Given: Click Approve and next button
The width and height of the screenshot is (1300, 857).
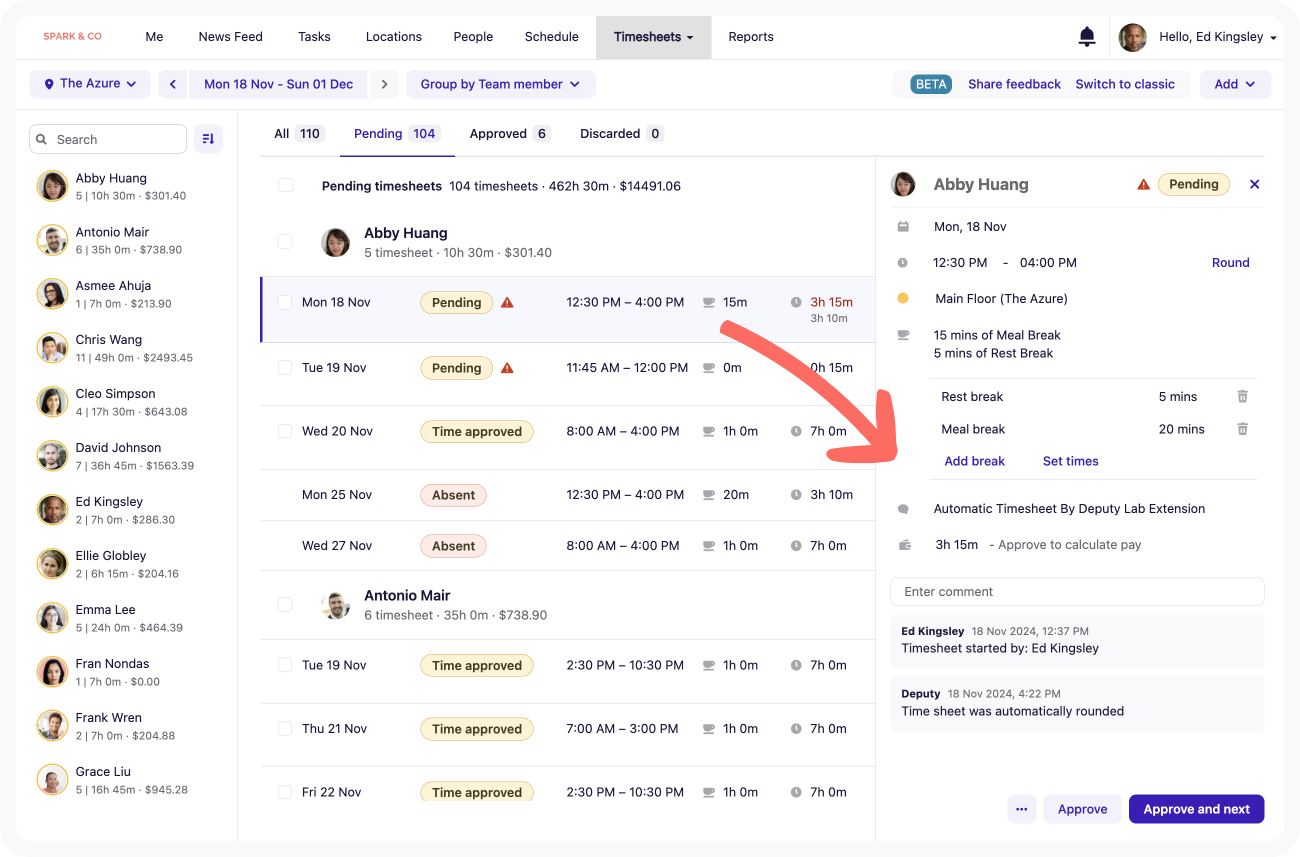Looking at the screenshot, I should pos(1196,809).
